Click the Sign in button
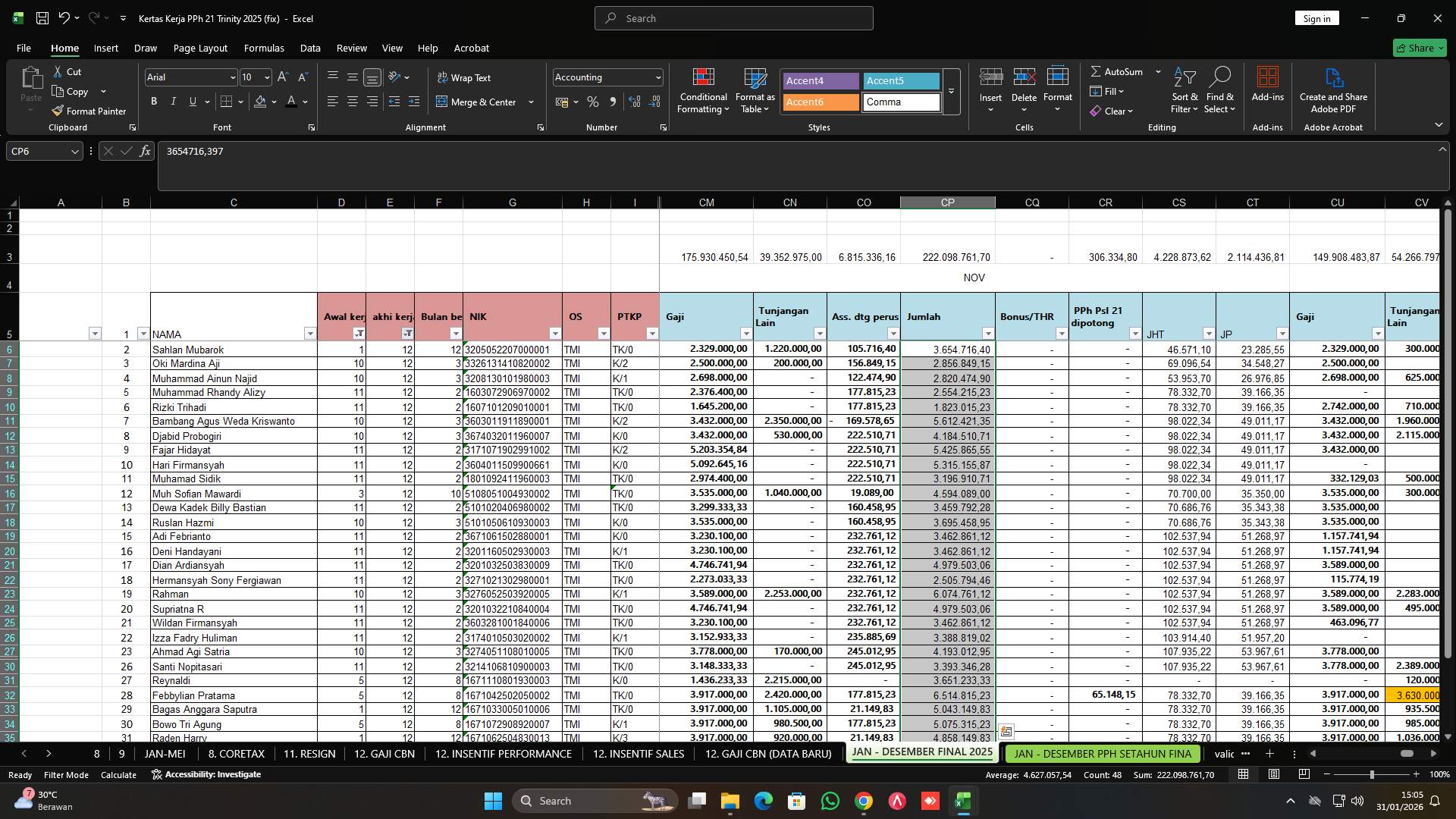Viewport: 1456px width, 819px height. pyautogui.click(x=1316, y=17)
